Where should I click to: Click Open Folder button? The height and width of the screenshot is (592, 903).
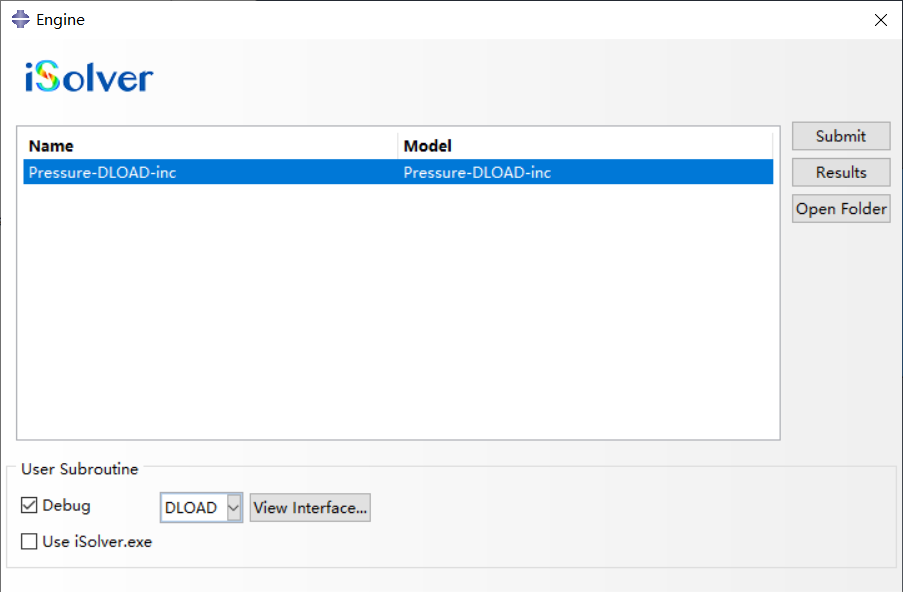pos(841,208)
